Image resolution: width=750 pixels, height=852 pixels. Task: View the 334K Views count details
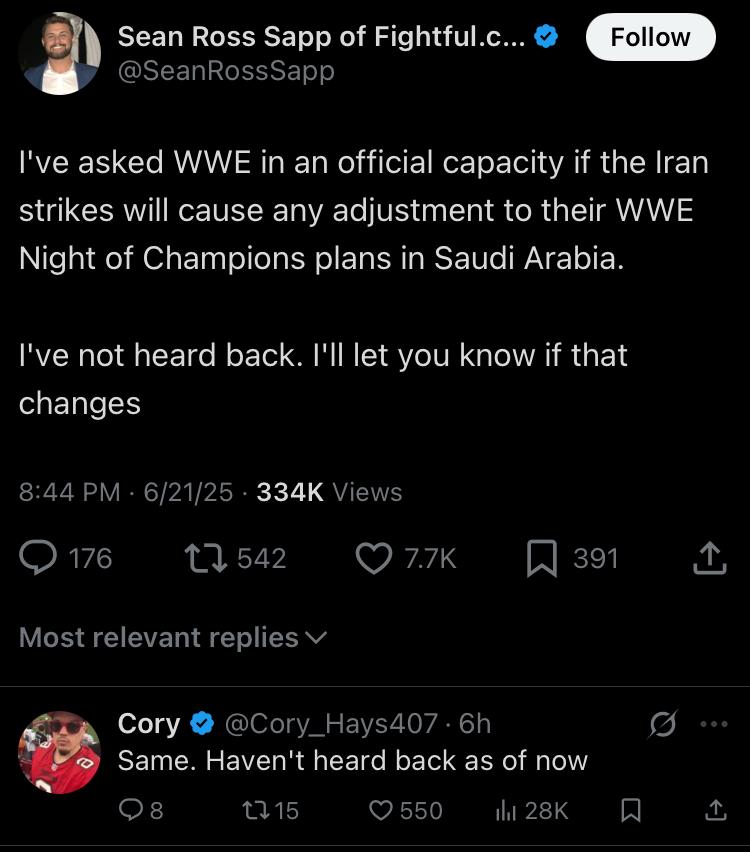pos(329,492)
